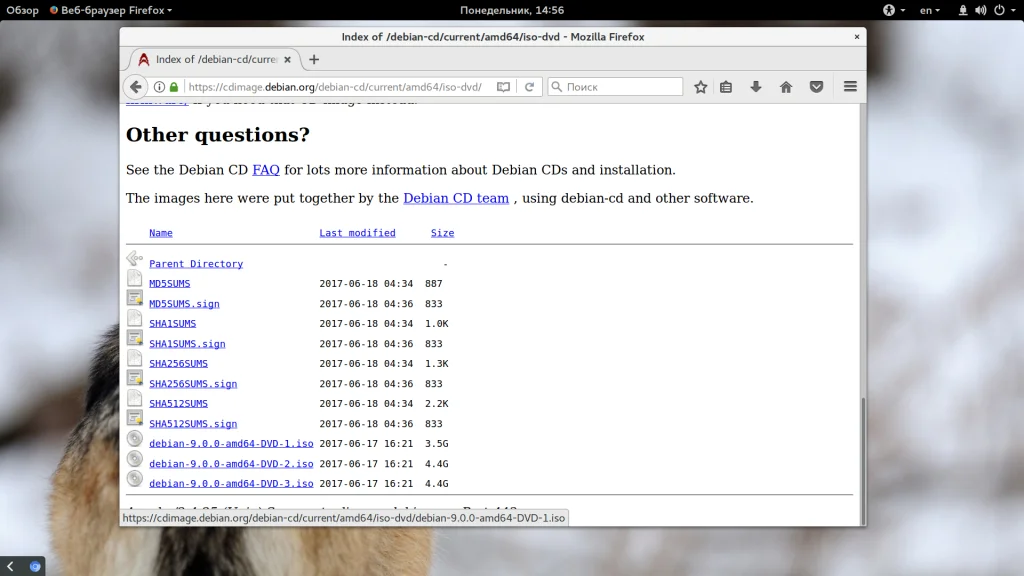Close the 'Index of /debian-cd' tab
Viewport: 1024px width, 576px height.
(x=287, y=59)
